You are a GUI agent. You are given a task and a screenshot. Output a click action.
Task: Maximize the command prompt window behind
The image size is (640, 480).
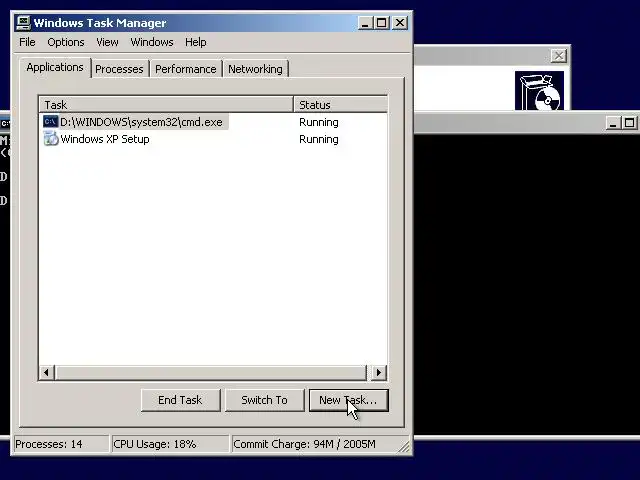629,123
